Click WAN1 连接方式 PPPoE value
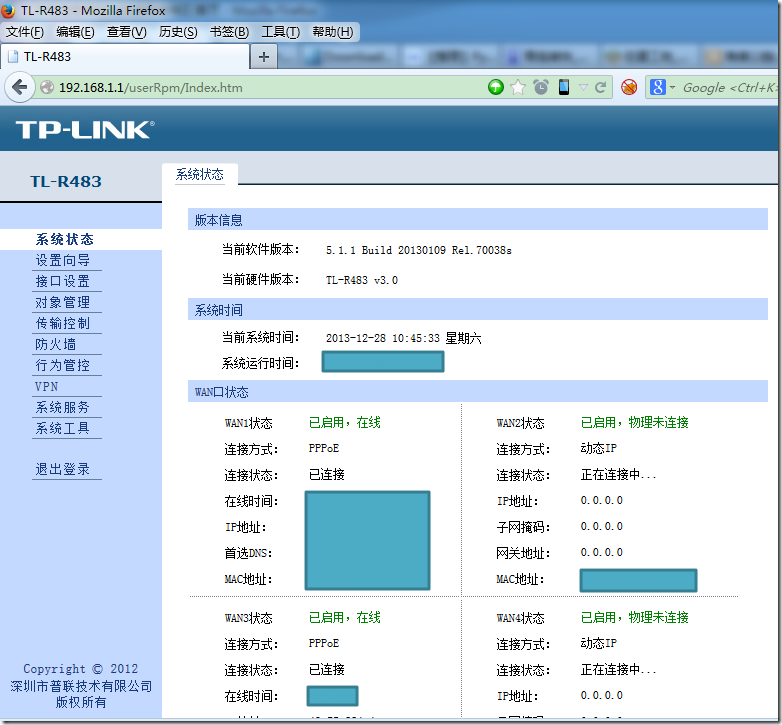 click(x=324, y=448)
